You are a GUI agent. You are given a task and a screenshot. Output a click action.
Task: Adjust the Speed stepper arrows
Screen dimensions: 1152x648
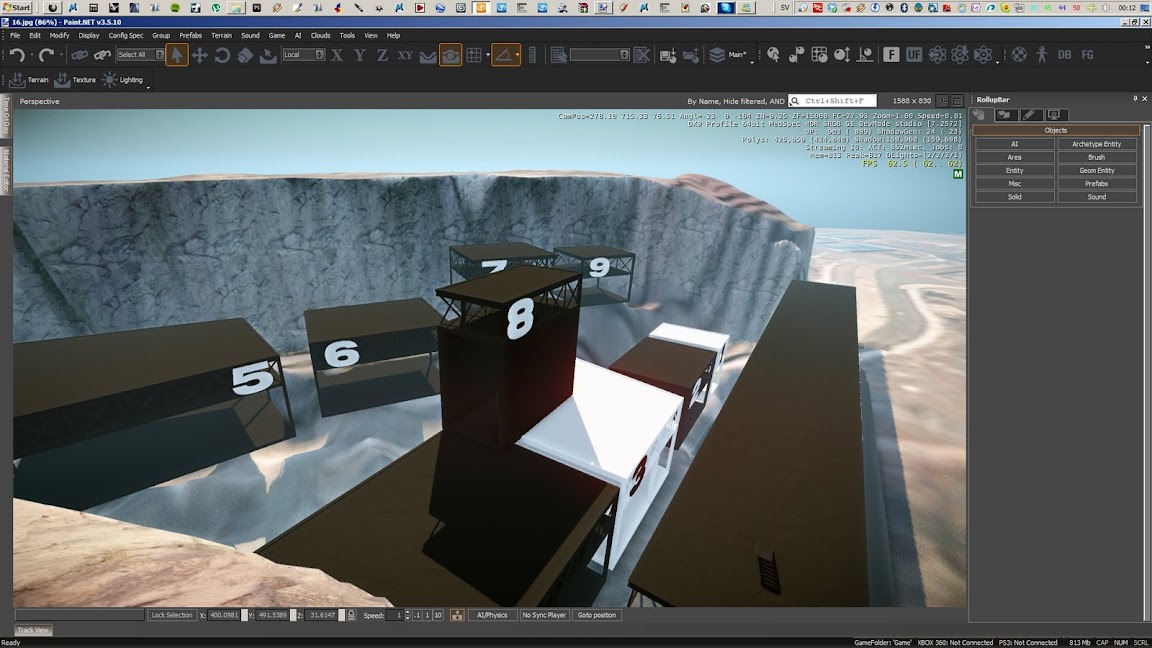coord(408,615)
